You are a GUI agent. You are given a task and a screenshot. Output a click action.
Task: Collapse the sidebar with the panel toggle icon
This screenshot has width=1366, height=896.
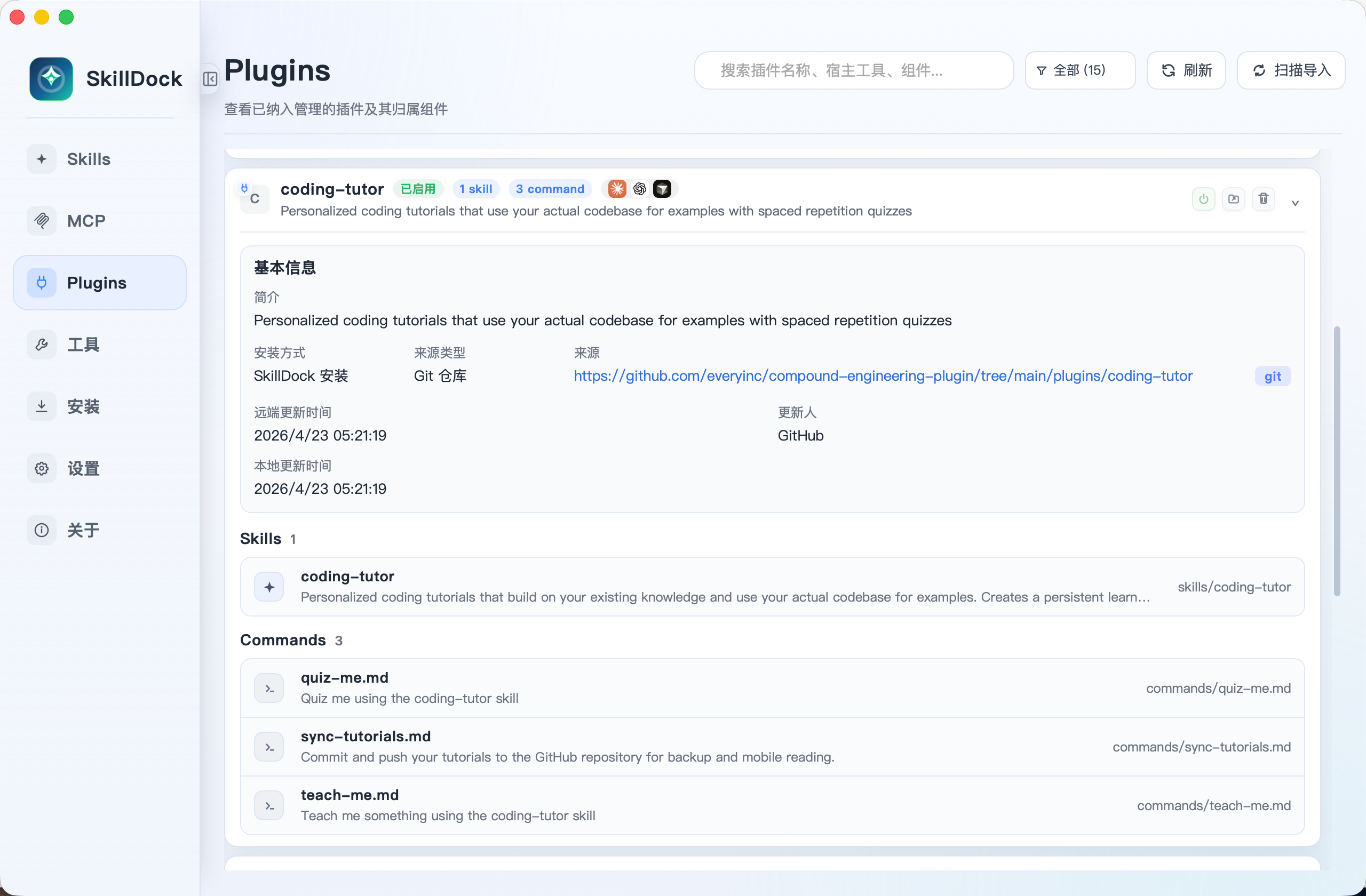(210, 78)
